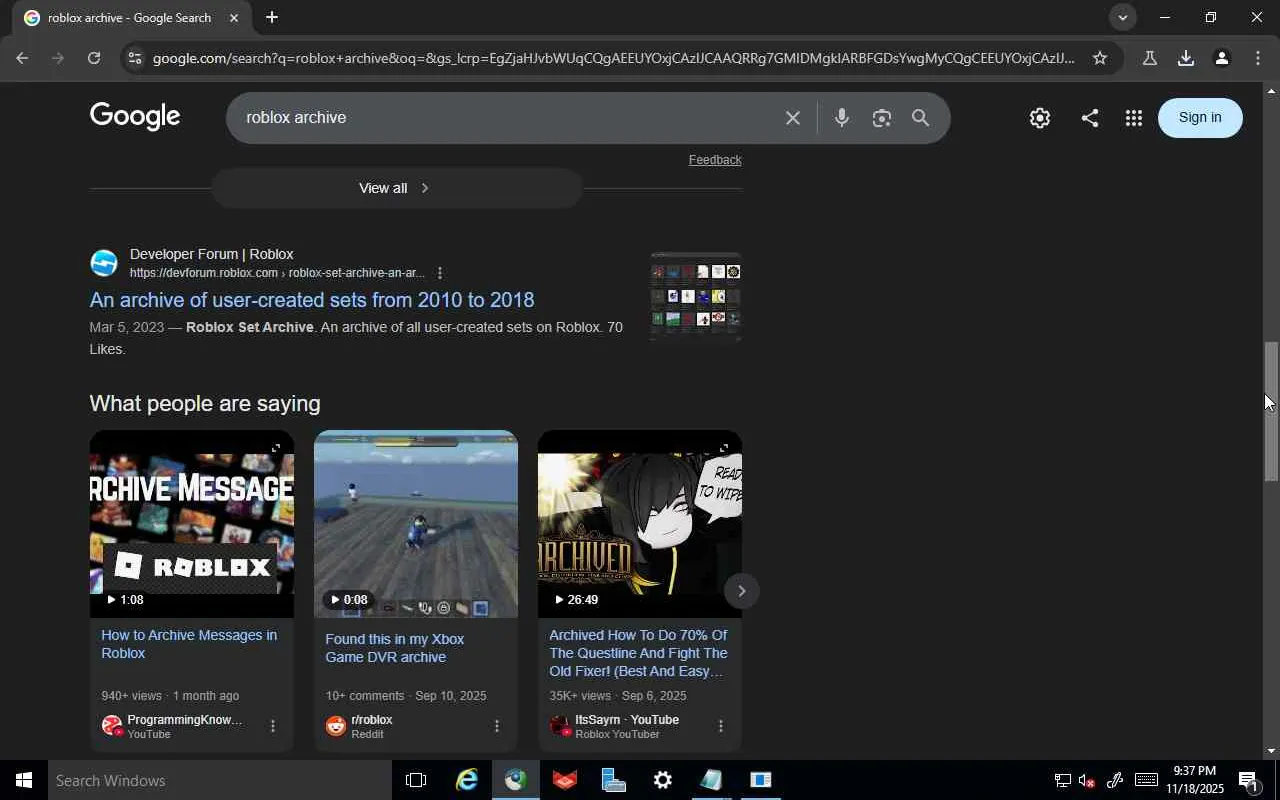The width and height of the screenshot is (1280, 800).
Task: Select the roblox archive browser tab
Action: click(x=130, y=18)
